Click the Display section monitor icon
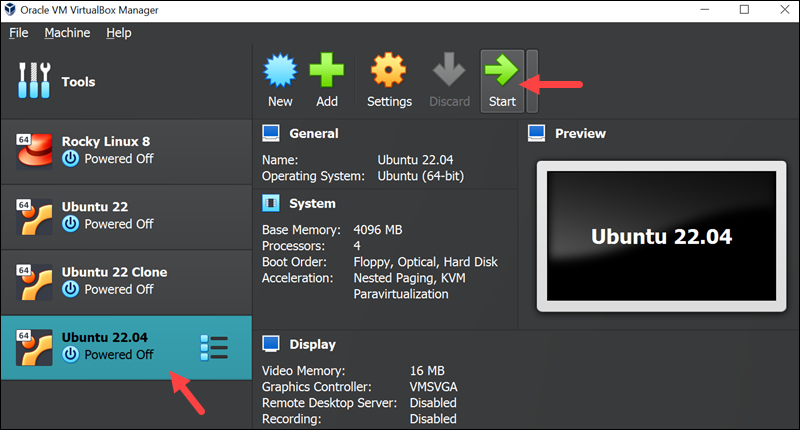This screenshot has height=430, width=800. [x=271, y=344]
